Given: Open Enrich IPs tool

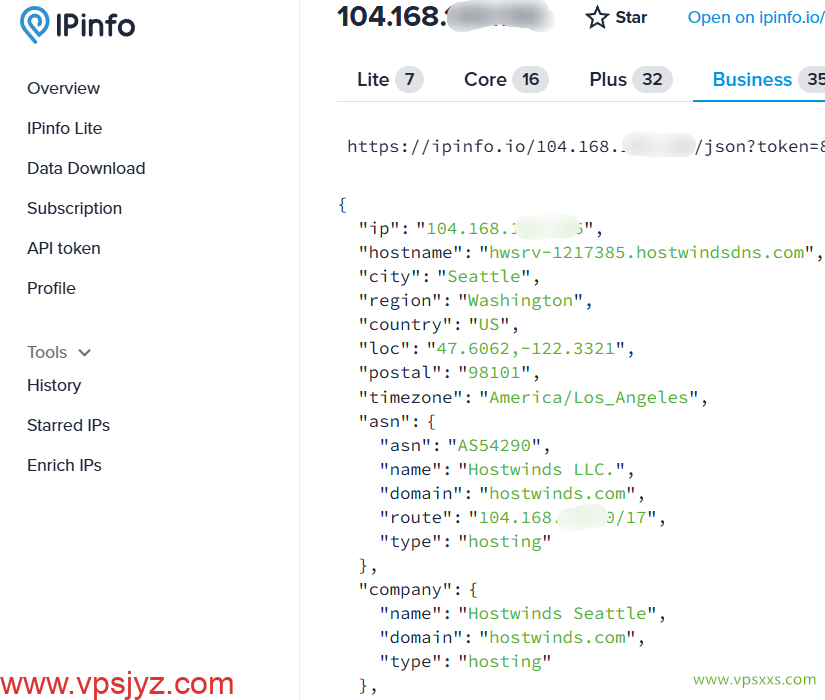Looking at the screenshot, I should click(64, 465).
